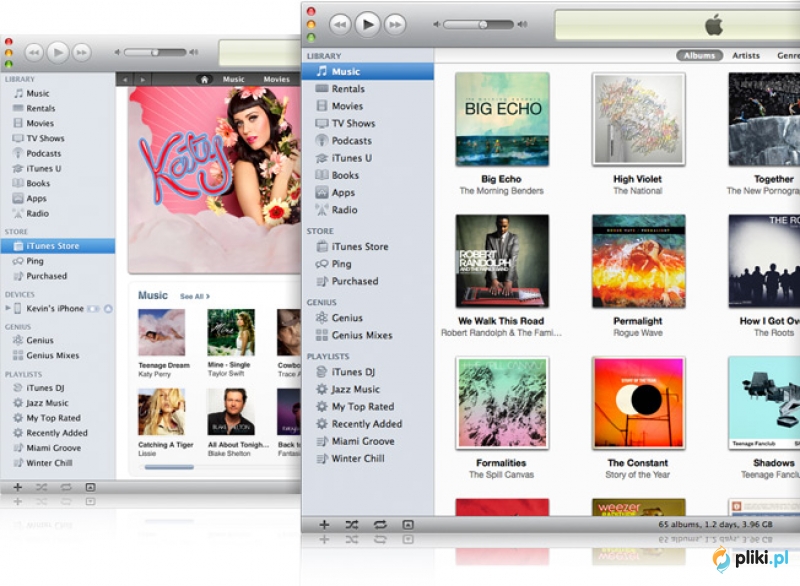800x586 pixels.
Task: Adjust the back window volume slider
Action: point(155,53)
